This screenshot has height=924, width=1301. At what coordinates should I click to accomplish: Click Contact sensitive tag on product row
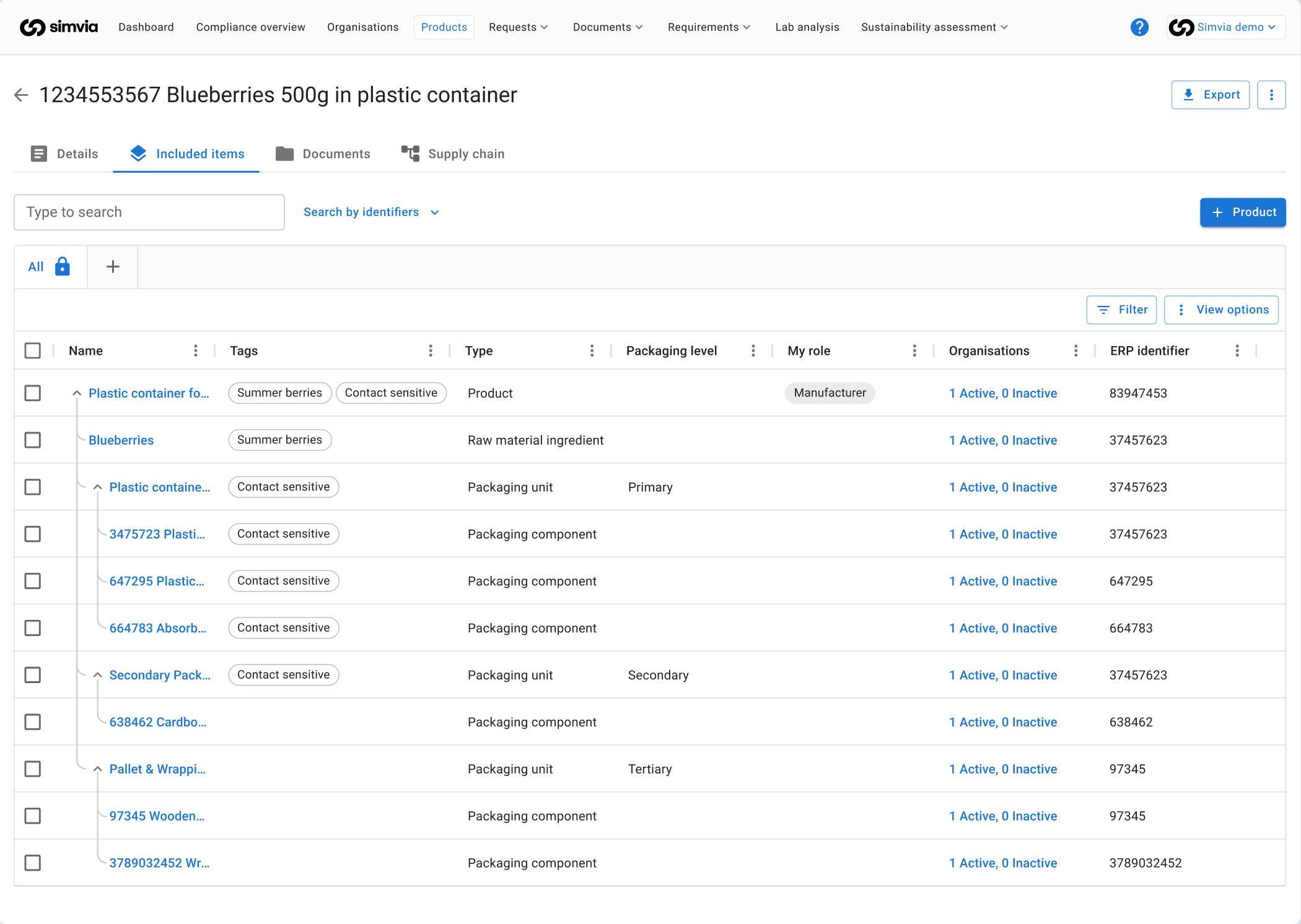click(392, 393)
